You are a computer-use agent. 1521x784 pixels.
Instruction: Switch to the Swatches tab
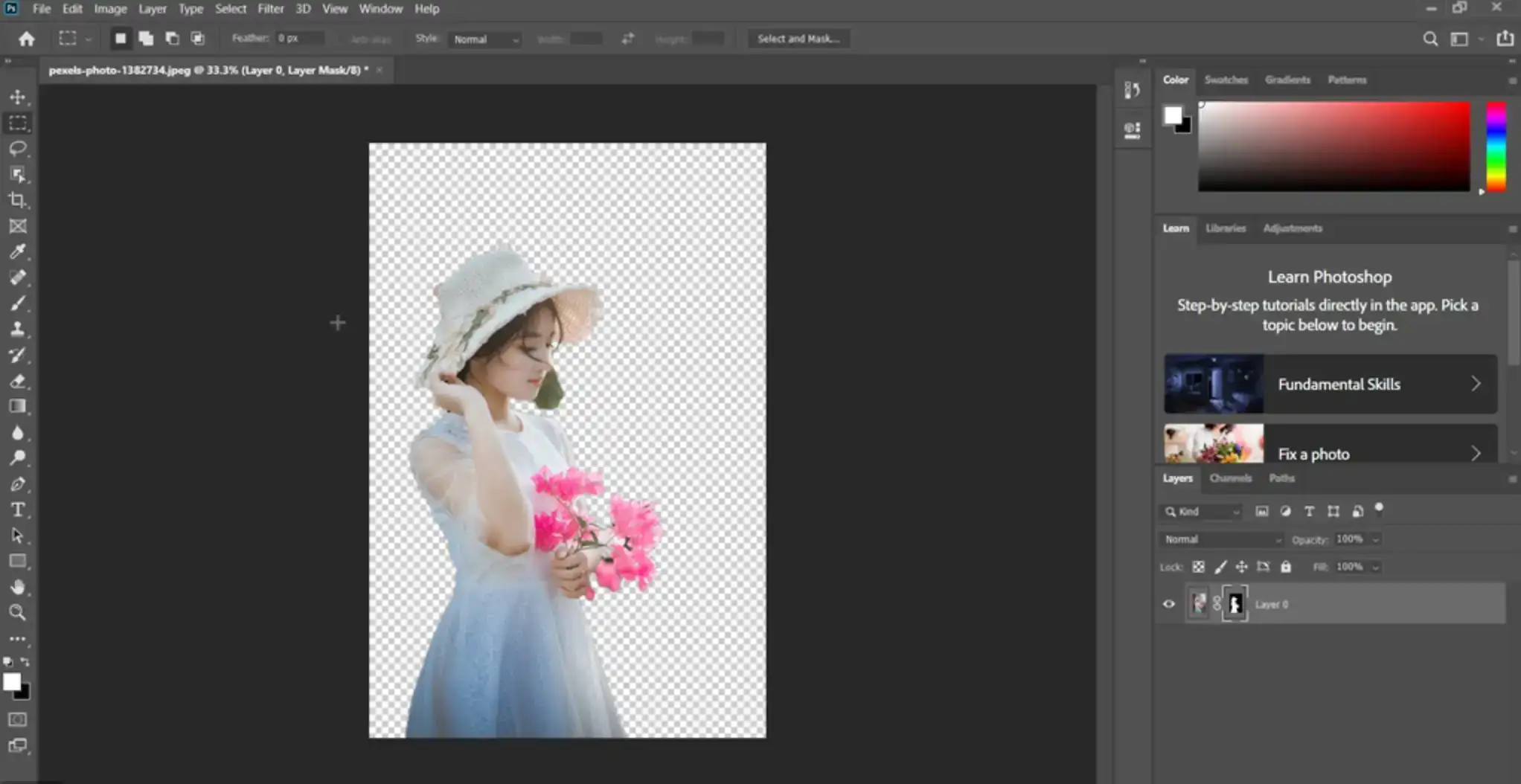[x=1226, y=80]
